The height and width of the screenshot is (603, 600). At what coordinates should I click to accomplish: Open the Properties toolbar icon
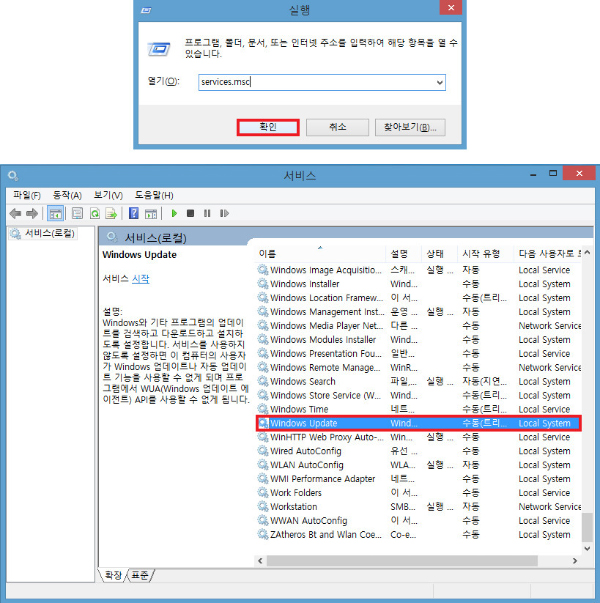point(77,213)
